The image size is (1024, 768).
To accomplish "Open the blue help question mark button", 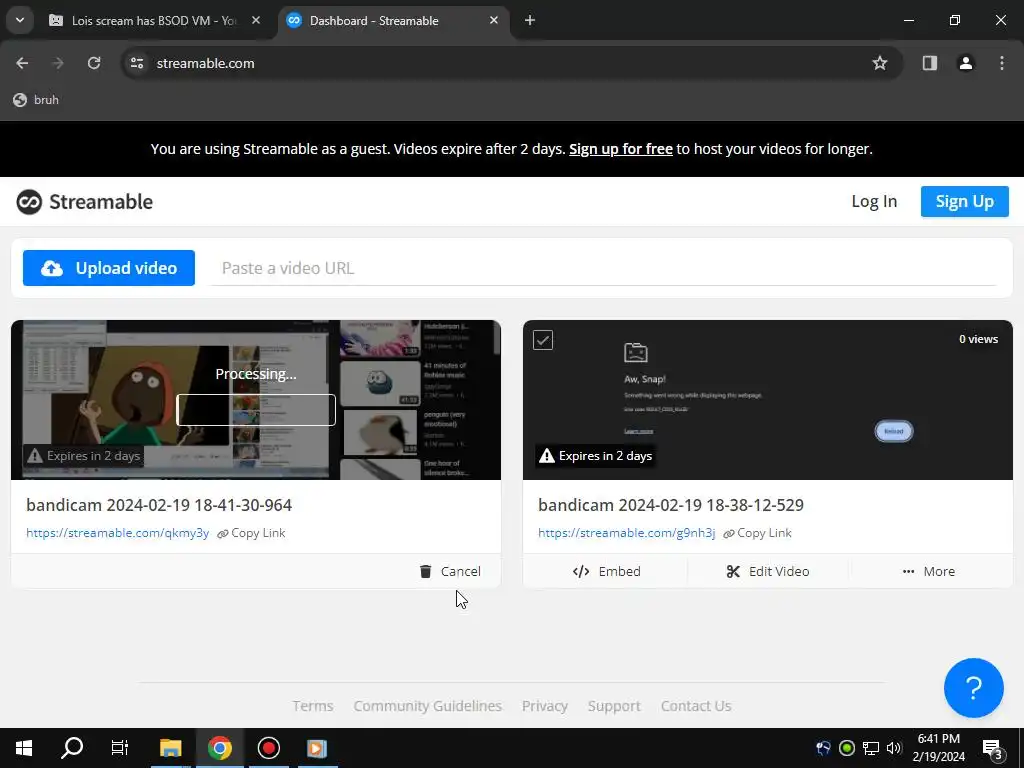I will click(x=973, y=688).
